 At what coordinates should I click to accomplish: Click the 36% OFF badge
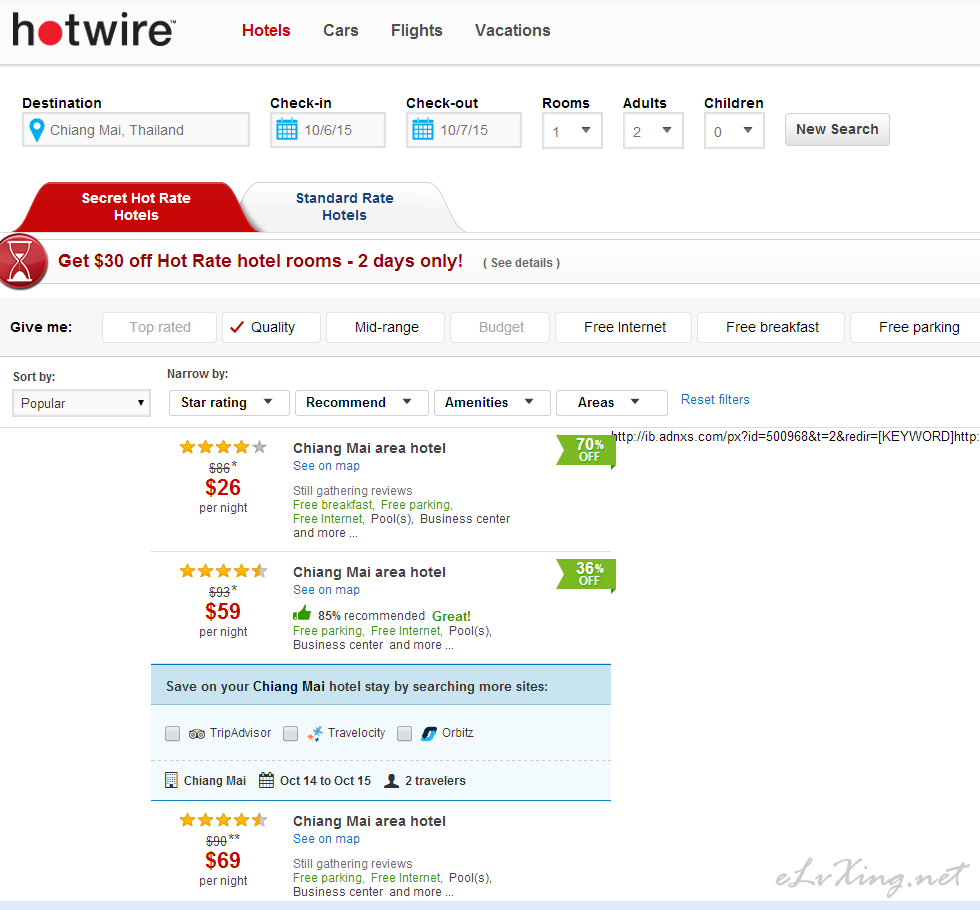(586, 574)
